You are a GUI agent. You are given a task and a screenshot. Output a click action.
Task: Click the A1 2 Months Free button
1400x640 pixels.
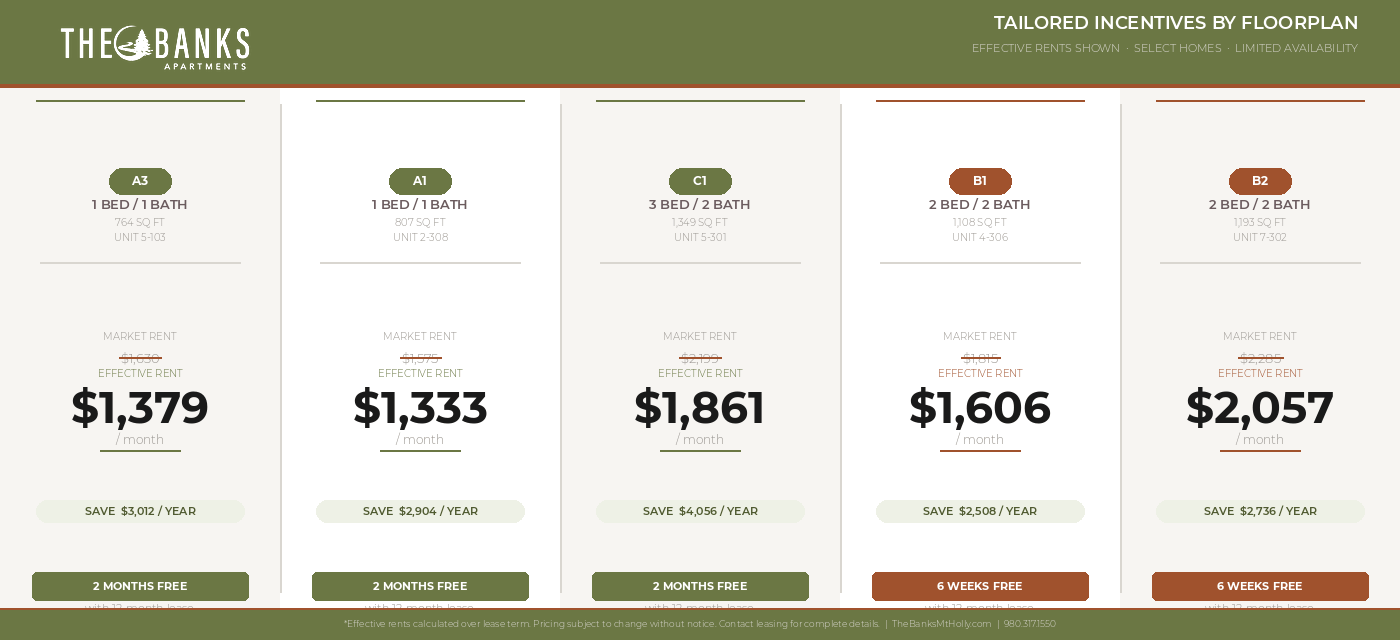coord(420,586)
